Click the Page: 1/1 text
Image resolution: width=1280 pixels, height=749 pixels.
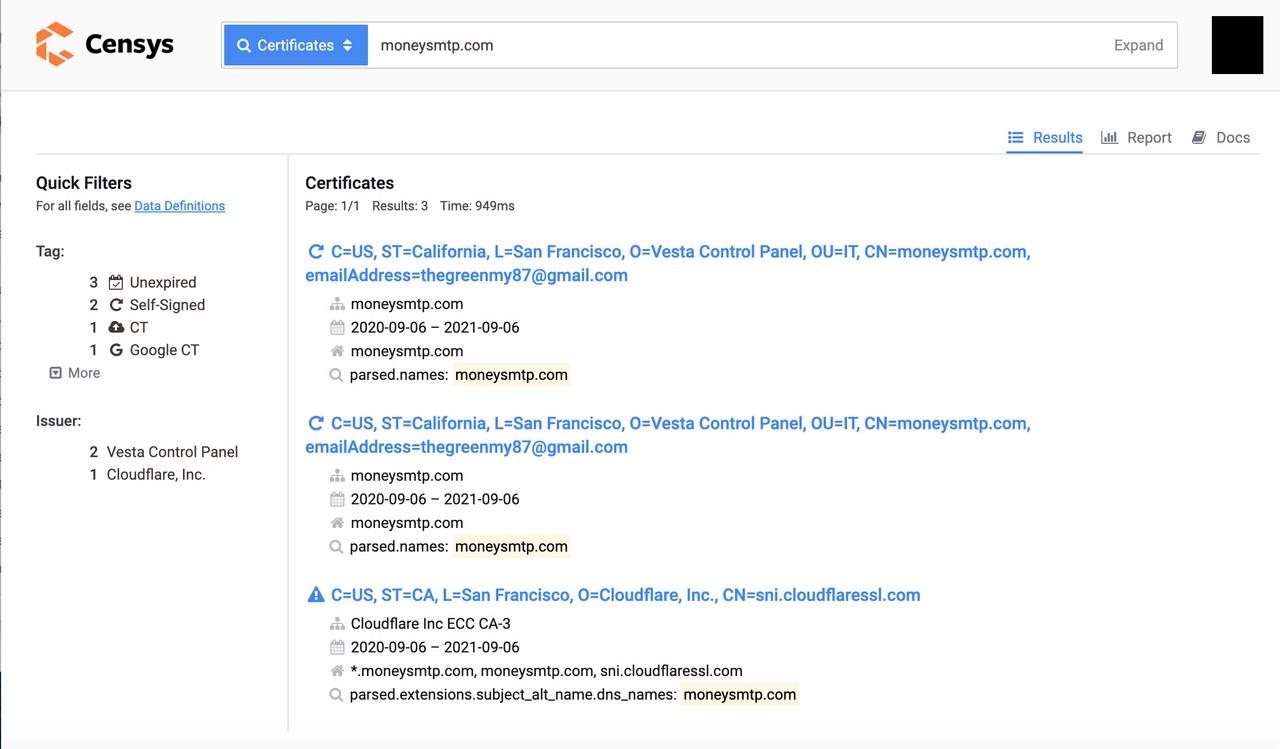[x=332, y=206]
